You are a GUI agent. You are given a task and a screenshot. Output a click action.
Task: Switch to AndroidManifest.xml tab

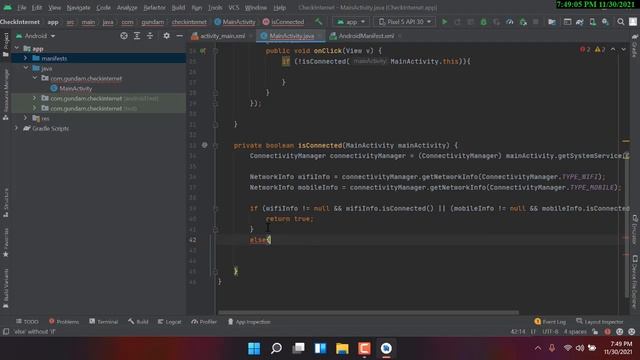(365, 36)
